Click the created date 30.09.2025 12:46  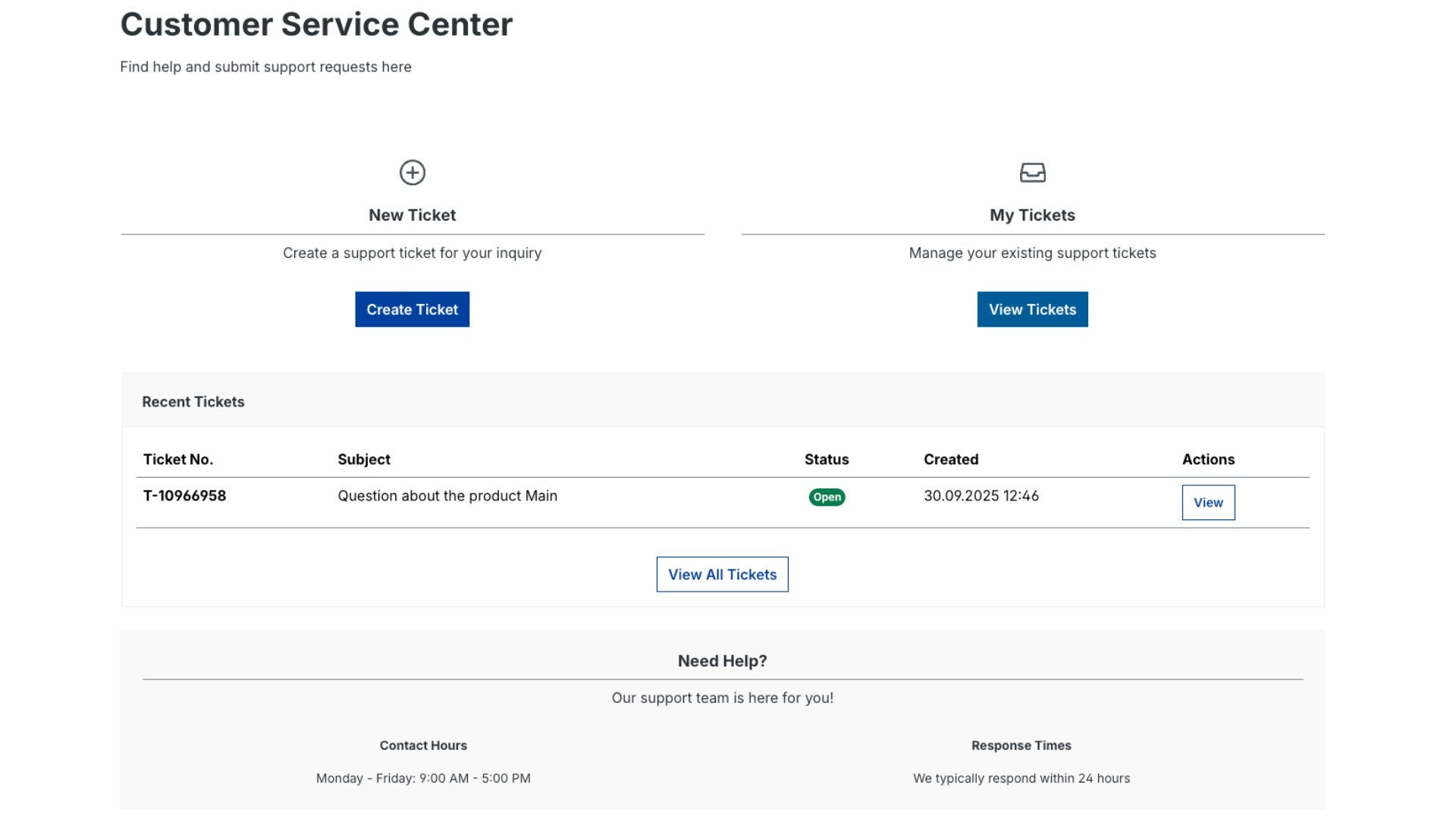click(981, 496)
